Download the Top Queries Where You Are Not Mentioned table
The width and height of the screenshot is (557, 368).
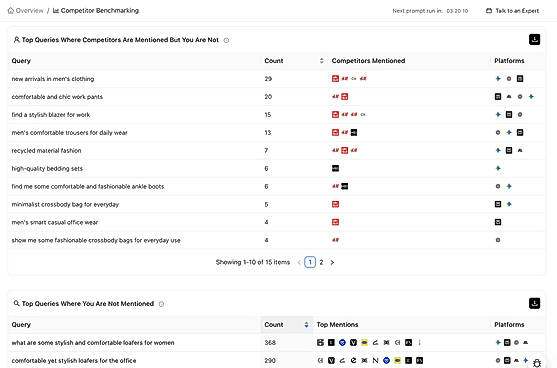534,303
